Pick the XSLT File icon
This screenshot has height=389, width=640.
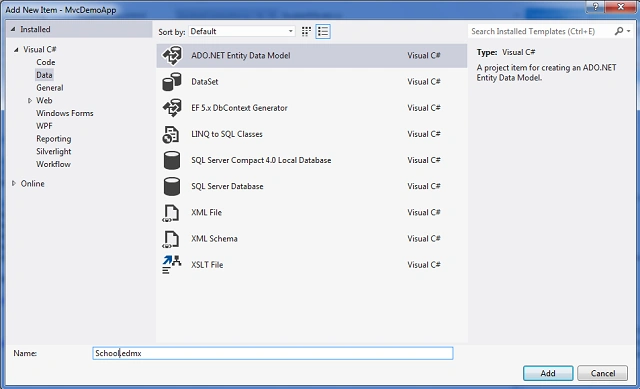click(x=171, y=265)
